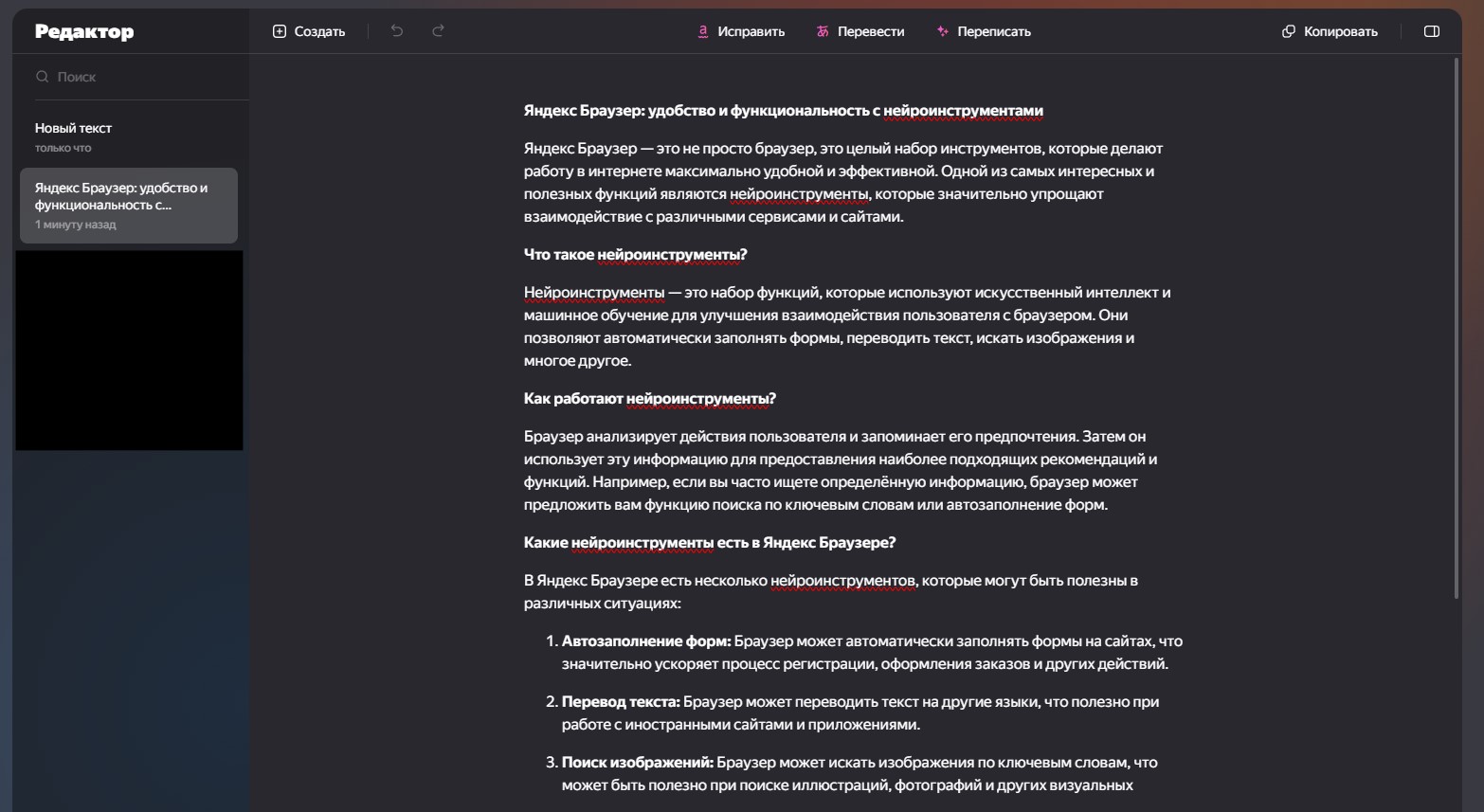Click the Переписать button label
The height and width of the screenshot is (812, 1484).
[x=994, y=31]
